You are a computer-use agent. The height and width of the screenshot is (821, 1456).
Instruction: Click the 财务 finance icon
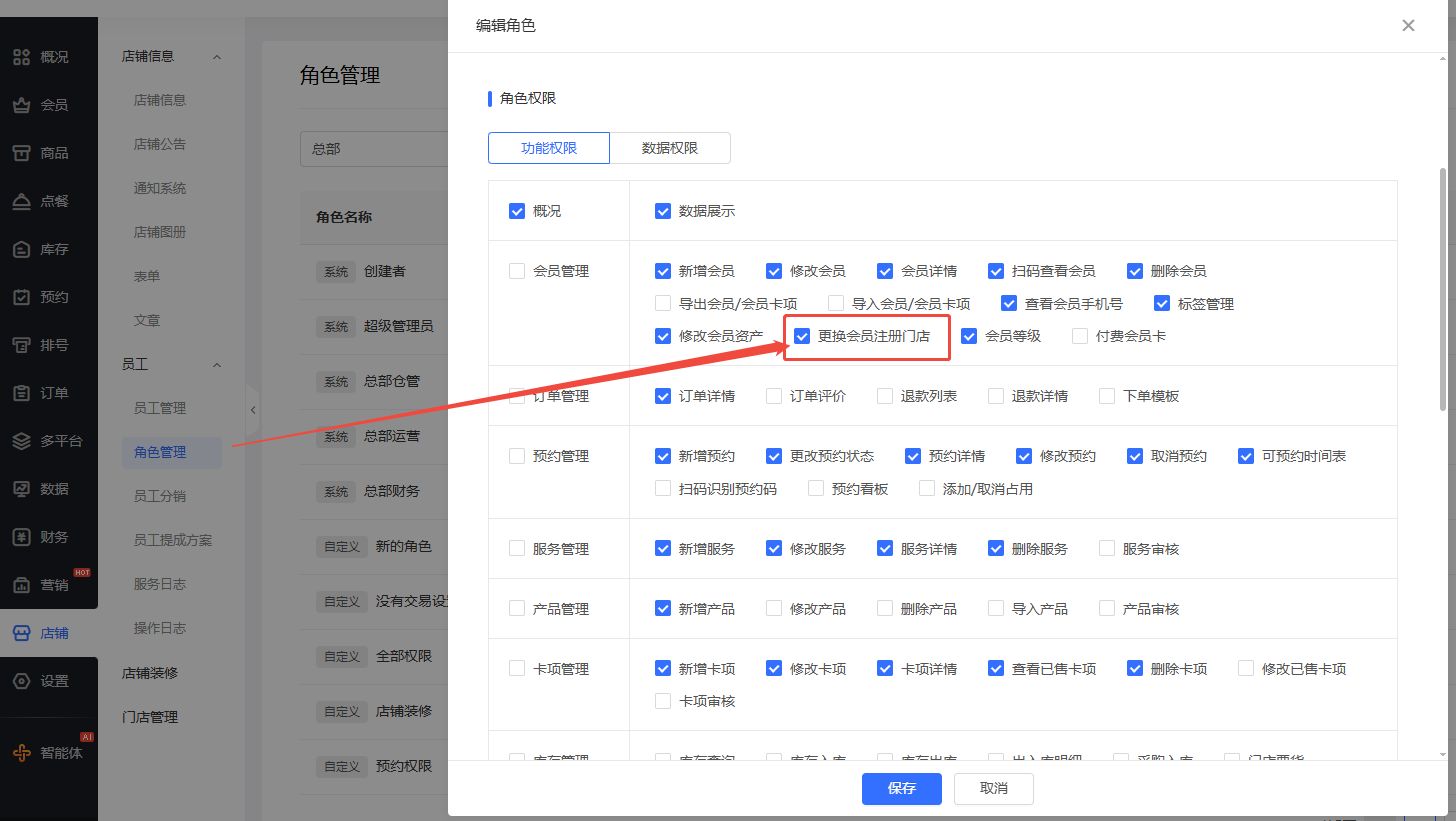(x=22, y=537)
